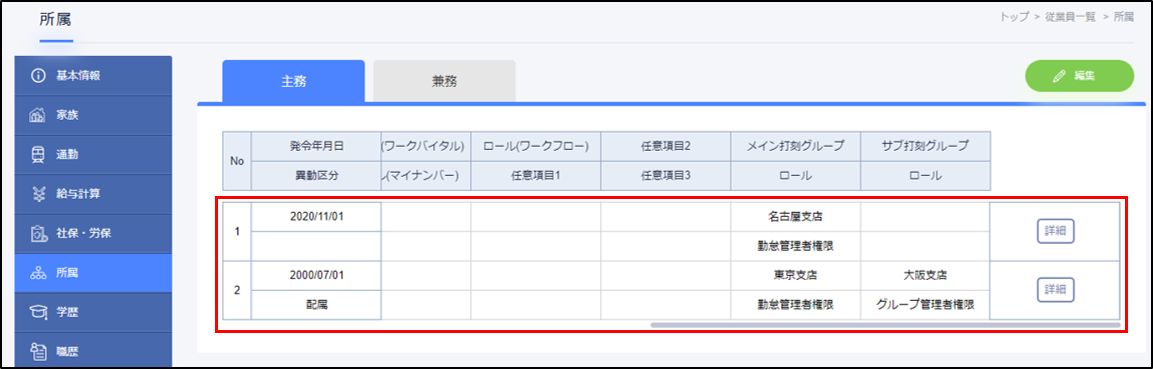Go to トップ breadcrumb link

coord(1014,17)
